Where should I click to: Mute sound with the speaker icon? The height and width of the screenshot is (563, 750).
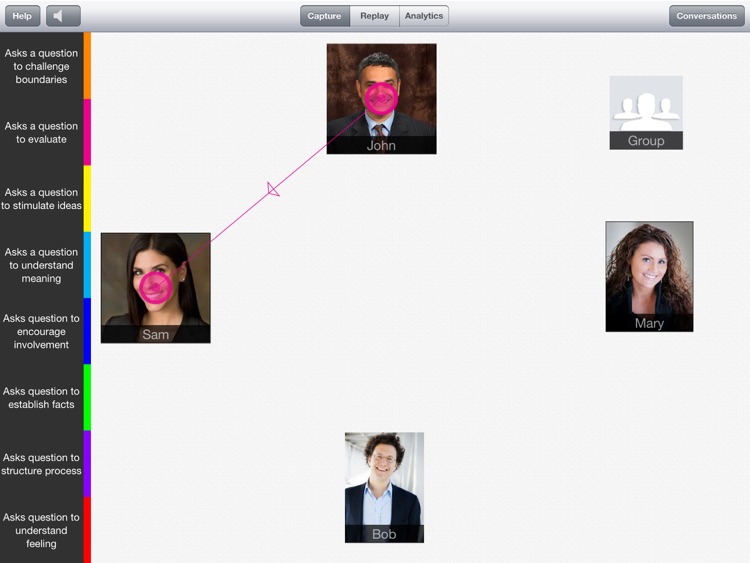click(63, 16)
